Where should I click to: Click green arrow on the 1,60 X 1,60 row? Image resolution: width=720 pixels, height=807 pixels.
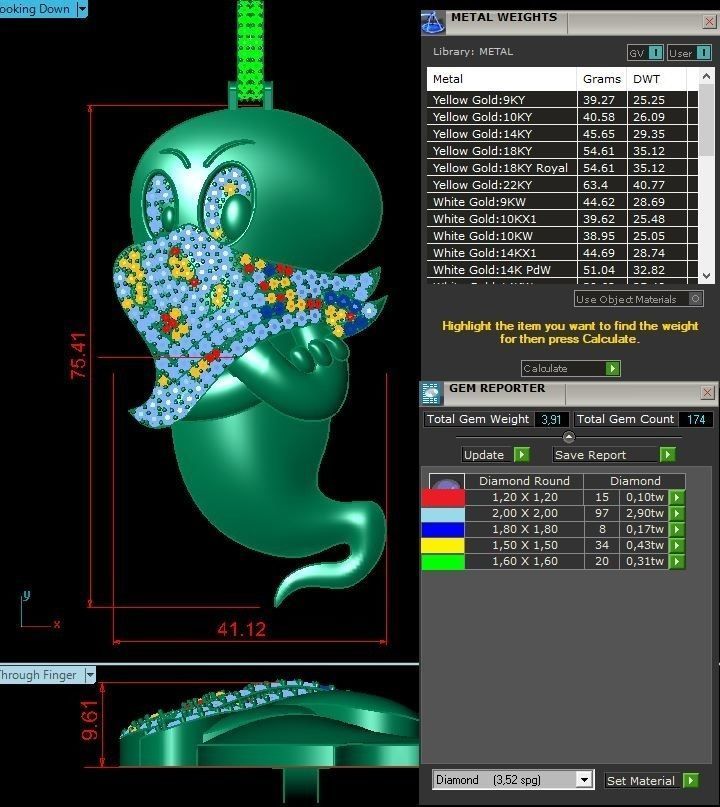[677, 561]
